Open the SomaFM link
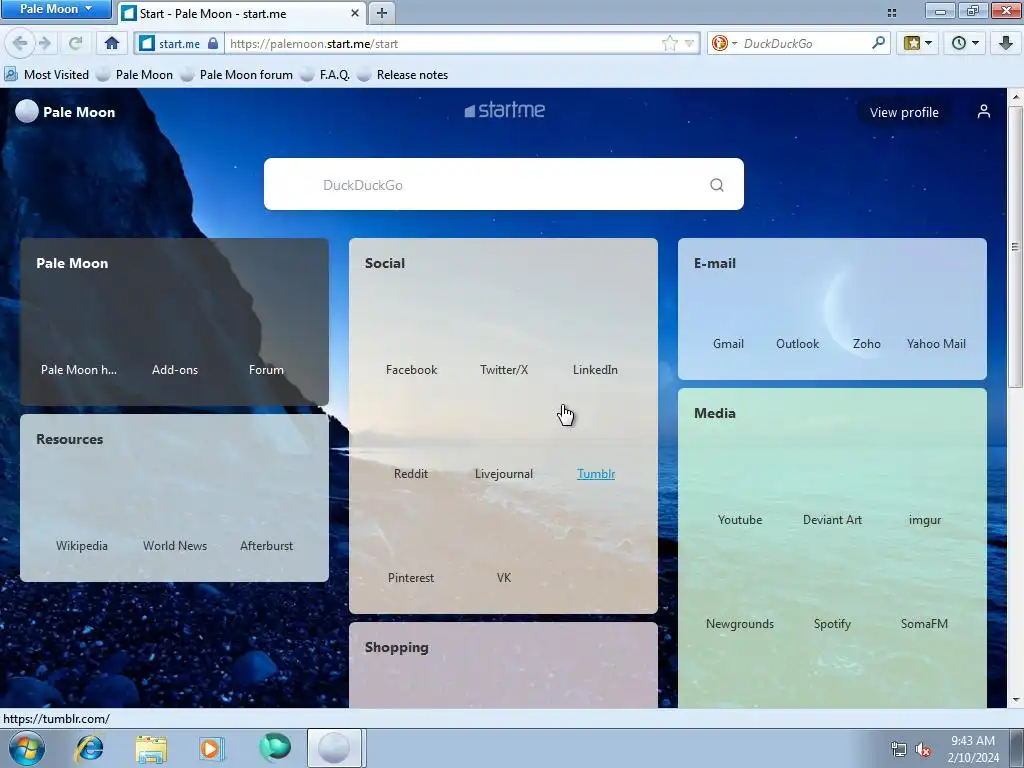Image resolution: width=1024 pixels, height=768 pixels. coord(924,624)
